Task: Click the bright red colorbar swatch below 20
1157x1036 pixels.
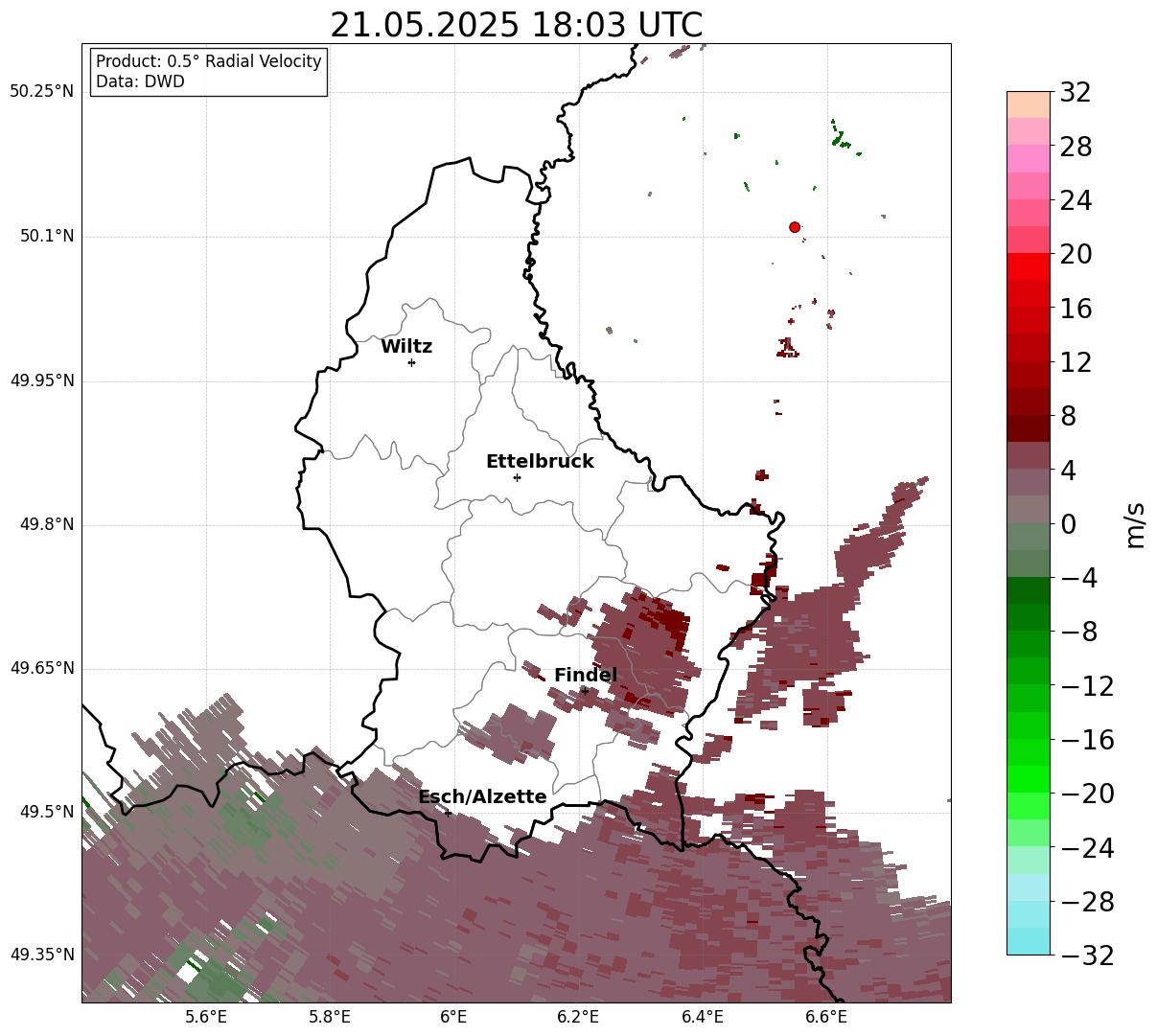Action: pos(1029,266)
